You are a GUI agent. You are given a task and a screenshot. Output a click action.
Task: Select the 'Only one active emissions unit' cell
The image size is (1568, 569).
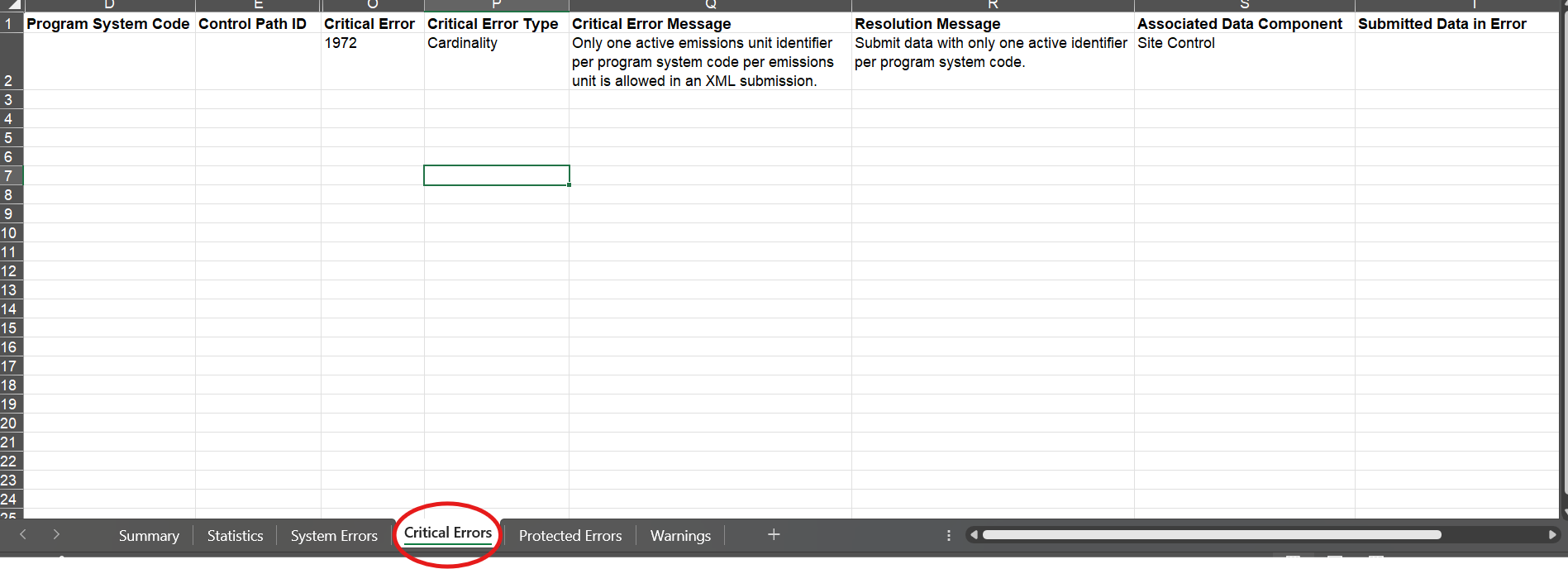point(710,62)
